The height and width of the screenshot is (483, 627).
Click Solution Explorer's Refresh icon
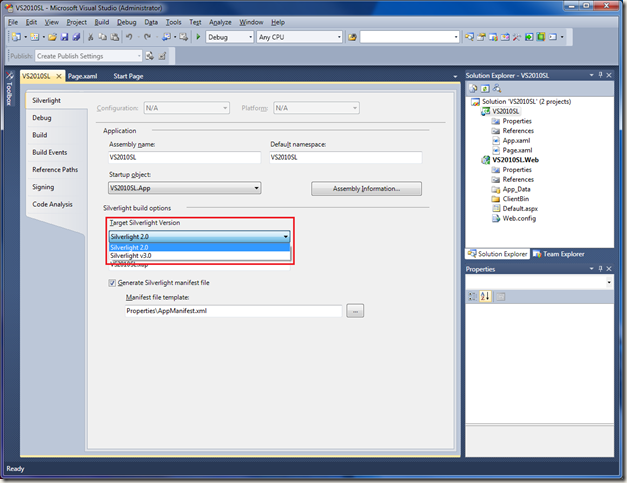click(x=485, y=88)
